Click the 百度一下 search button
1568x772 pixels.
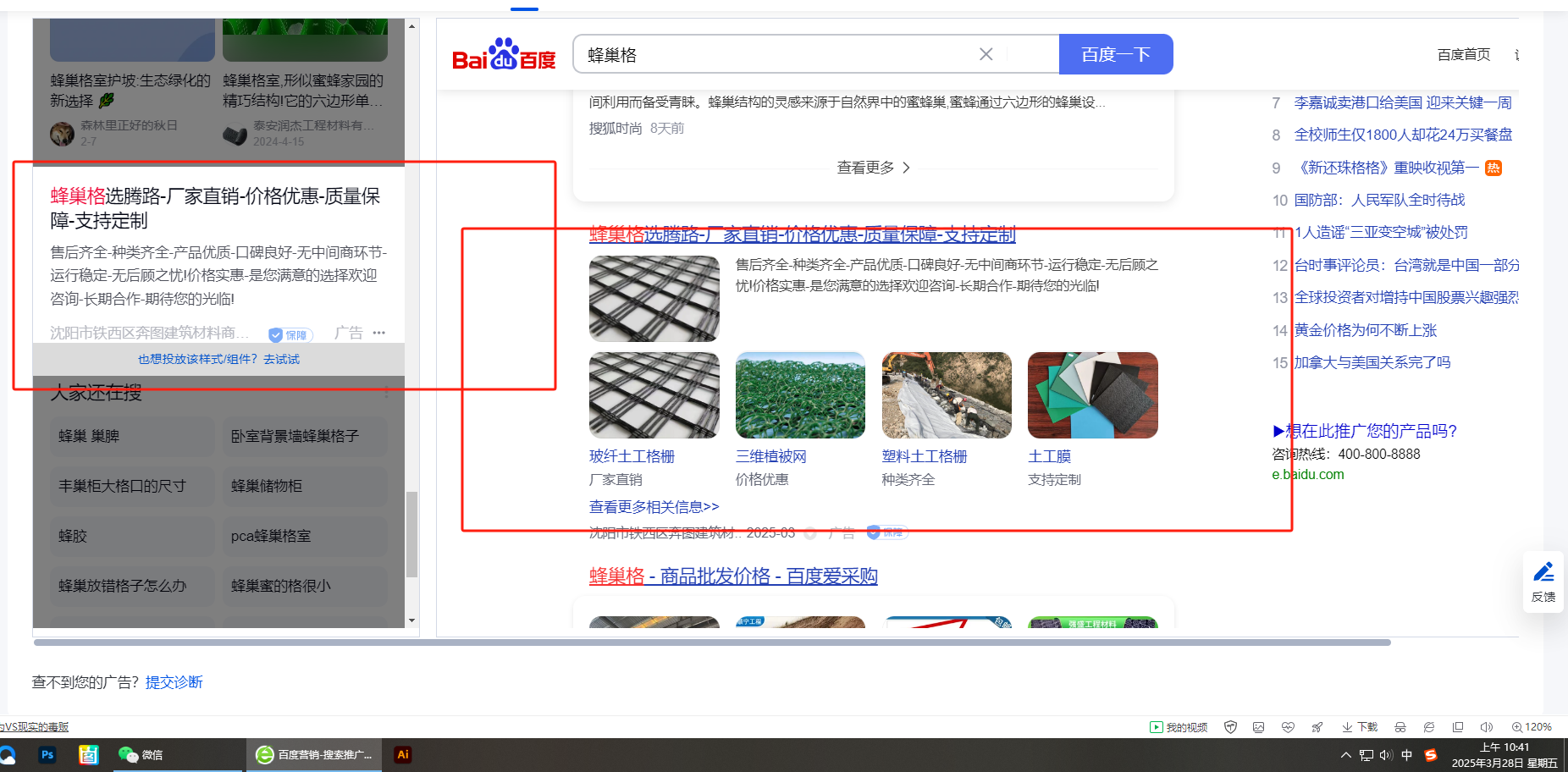(x=1116, y=54)
